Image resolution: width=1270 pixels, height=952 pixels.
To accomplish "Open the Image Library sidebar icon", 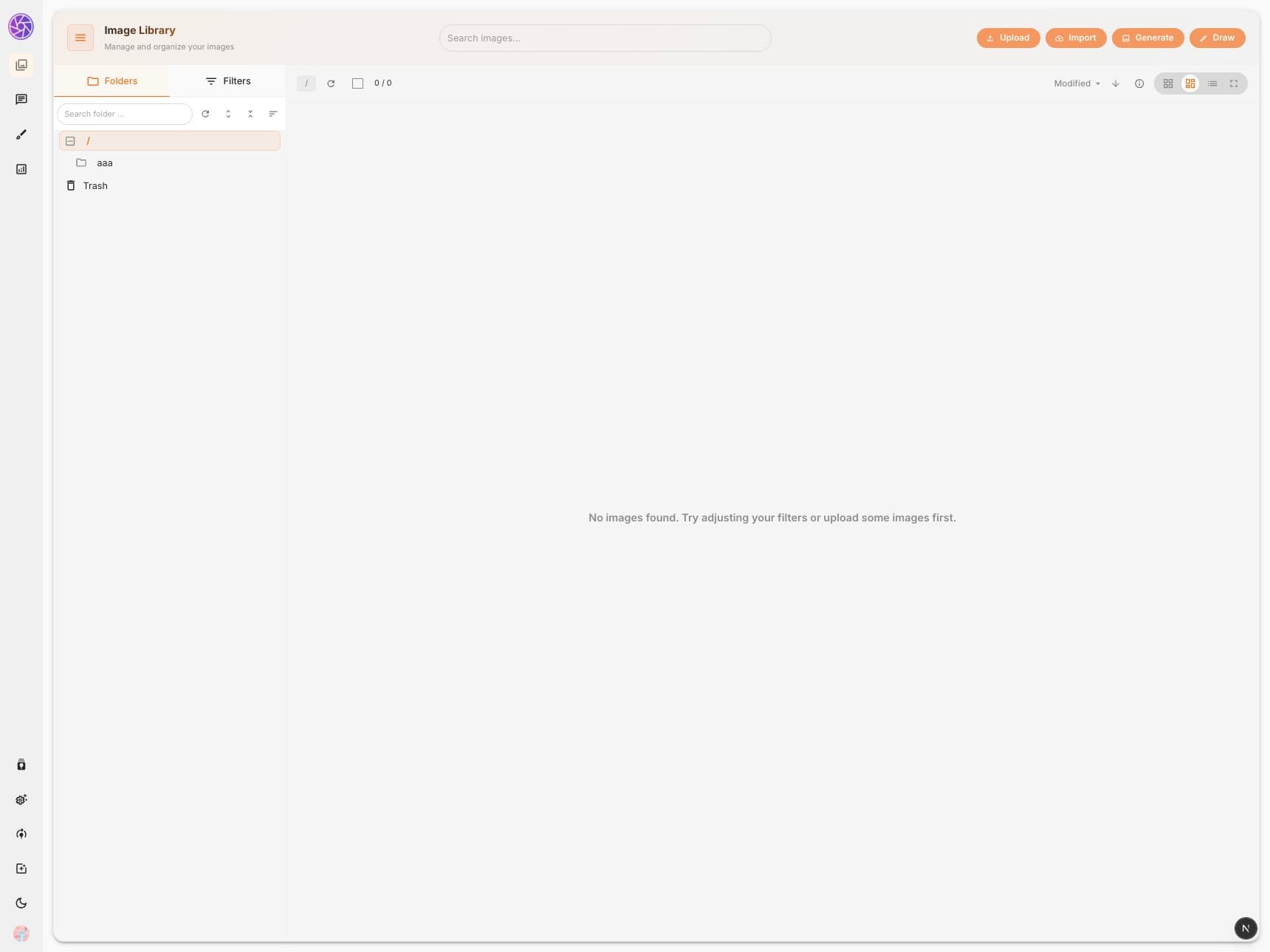I will pyautogui.click(x=21, y=65).
